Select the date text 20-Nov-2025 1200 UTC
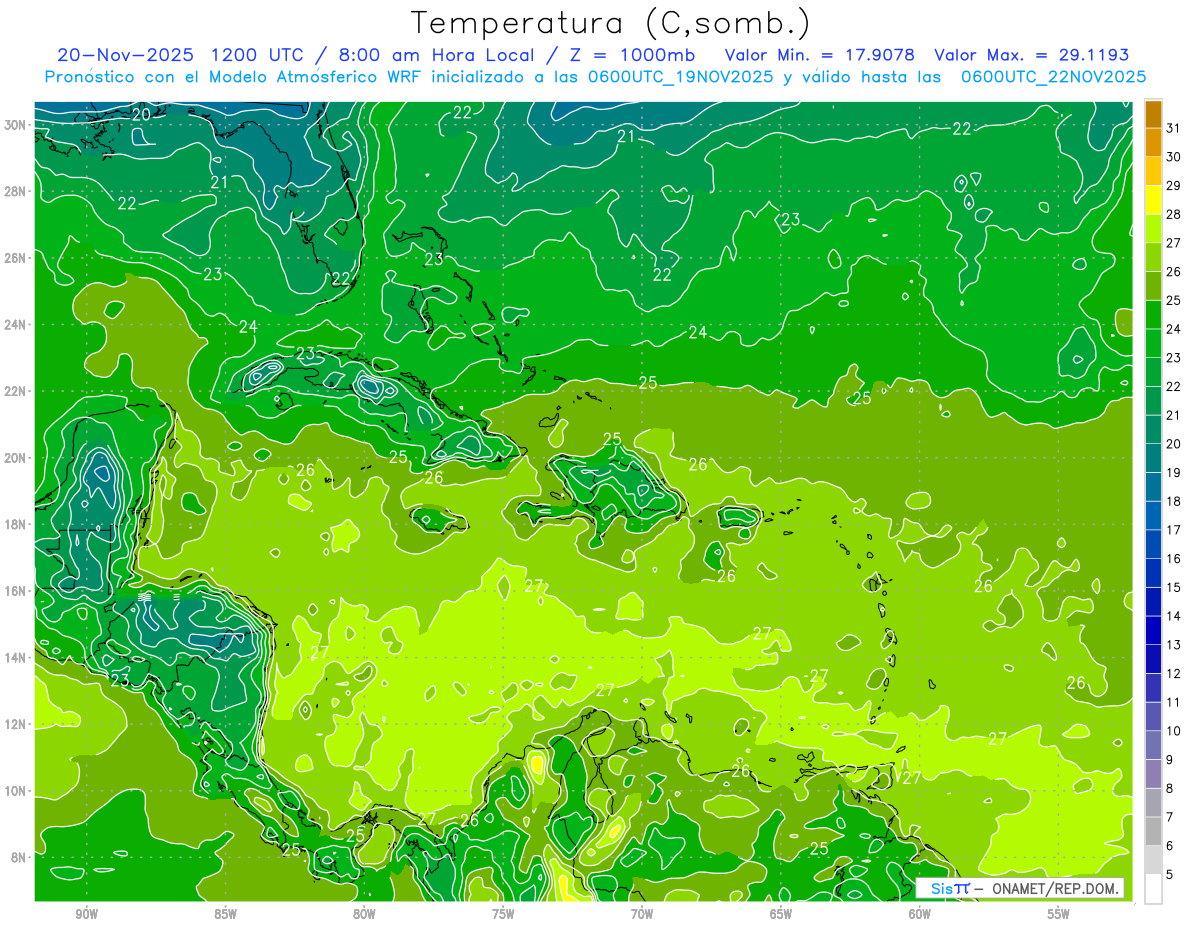The height and width of the screenshot is (927, 1200). point(185,55)
